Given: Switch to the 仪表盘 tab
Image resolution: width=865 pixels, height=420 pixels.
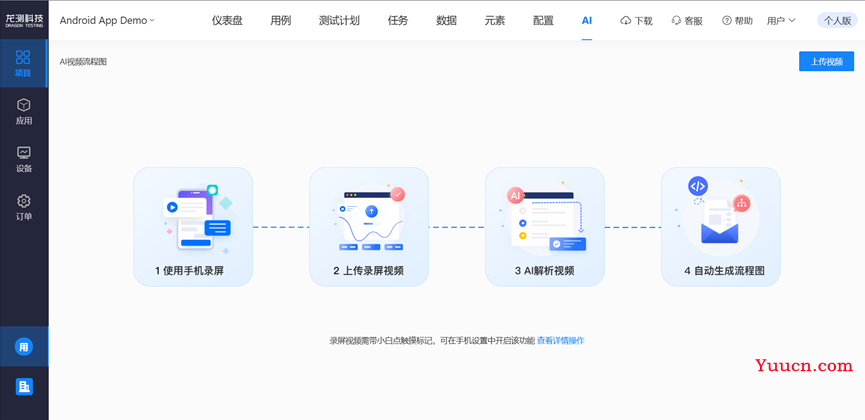Looking at the screenshot, I should (227, 20).
